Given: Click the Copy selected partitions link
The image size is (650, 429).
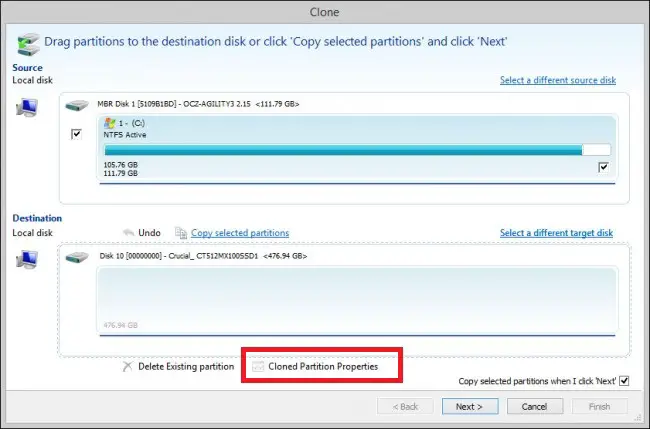Looking at the screenshot, I should [x=240, y=233].
